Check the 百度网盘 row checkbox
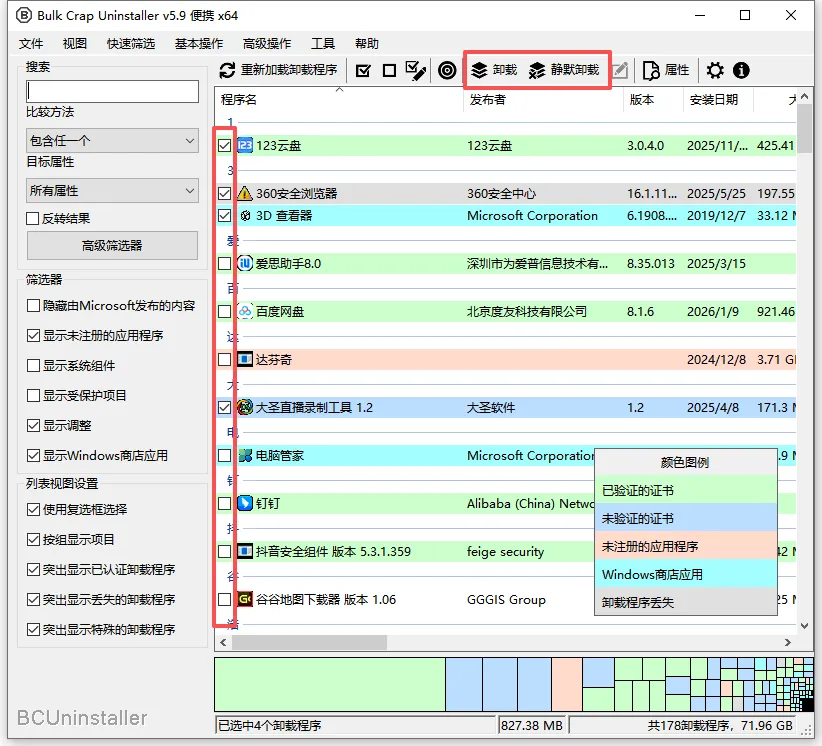 (x=224, y=311)
